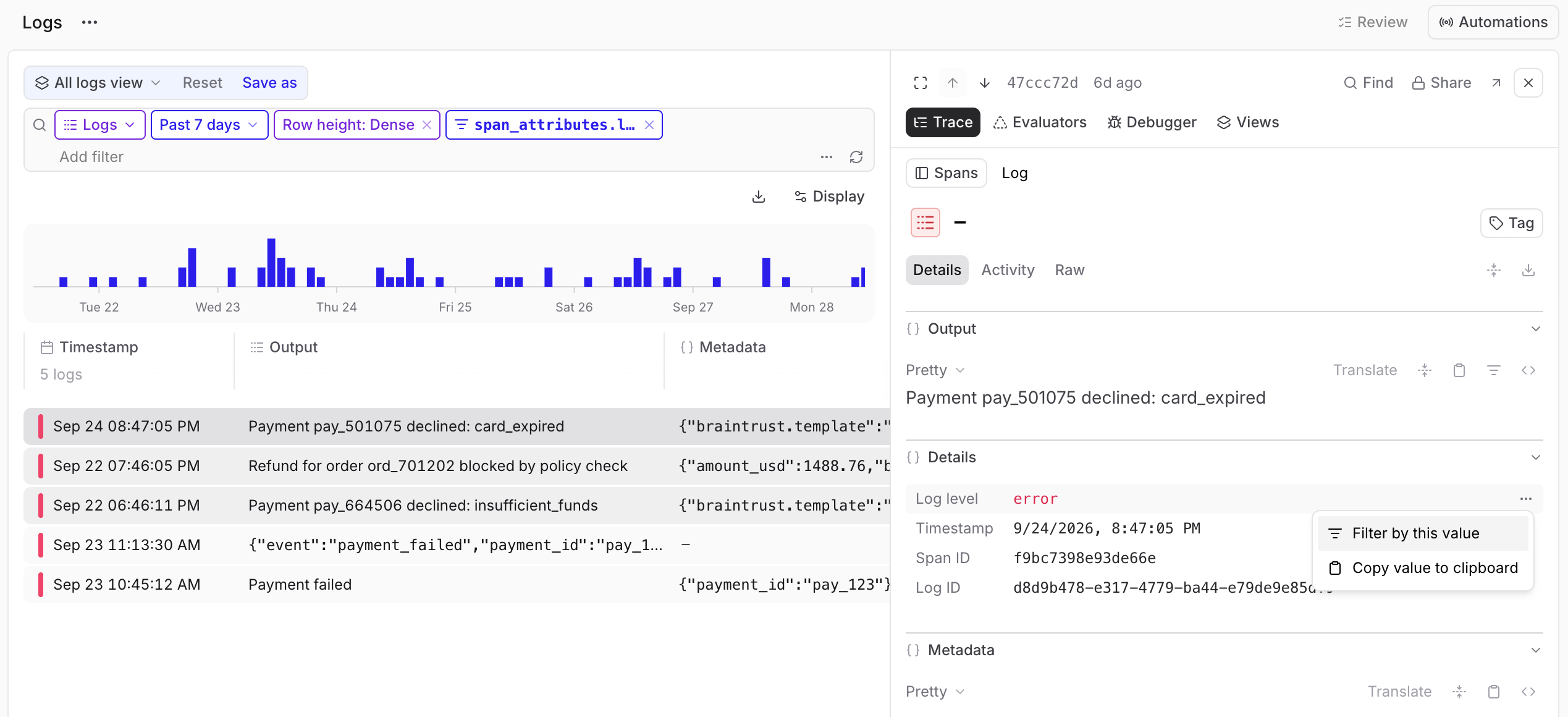This screenshot has height=717, width=1568.
Task: Select the Sep 22 07:46:05 PM log row
Action: pos(457,466)
